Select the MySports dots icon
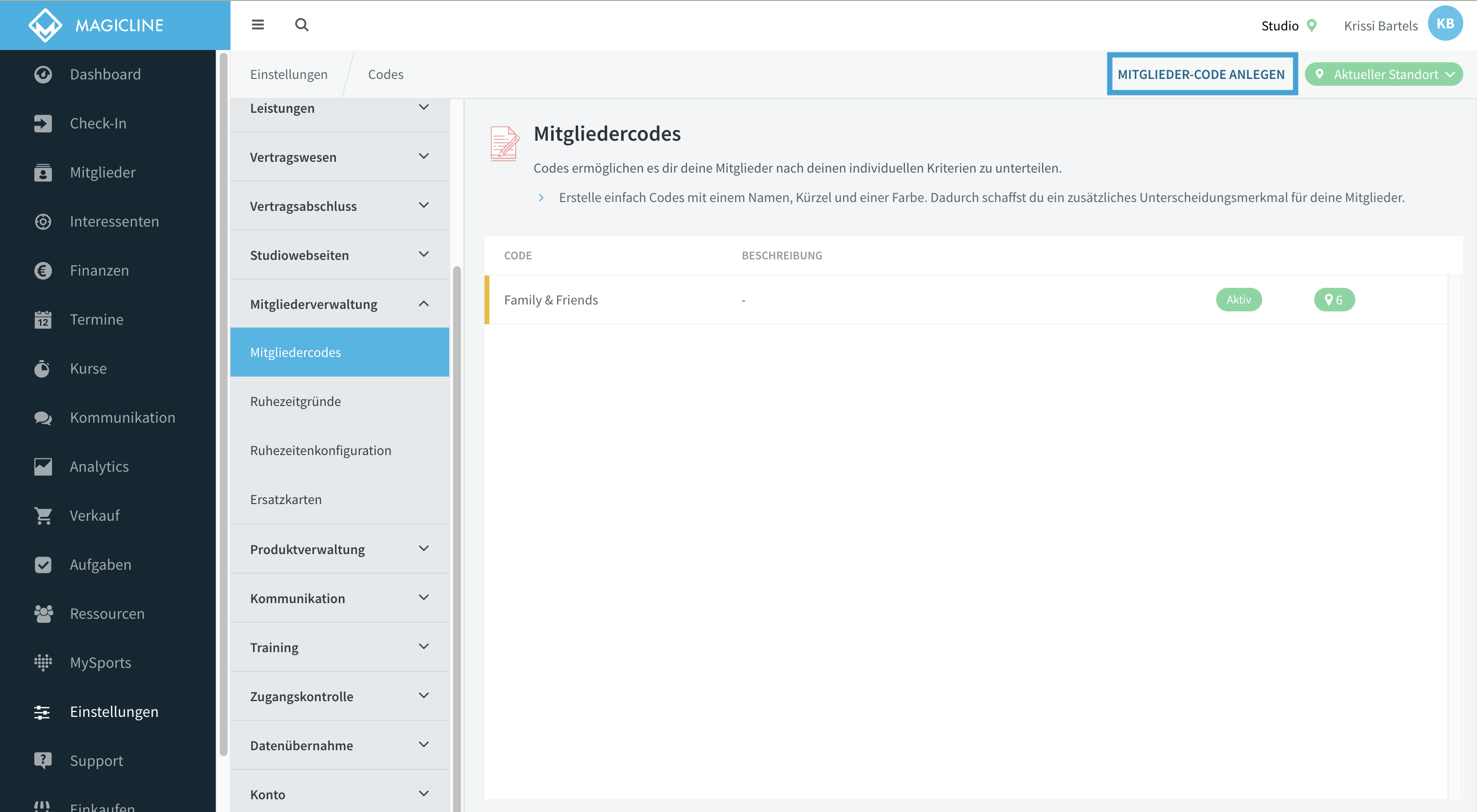 (x=43, y=662)
